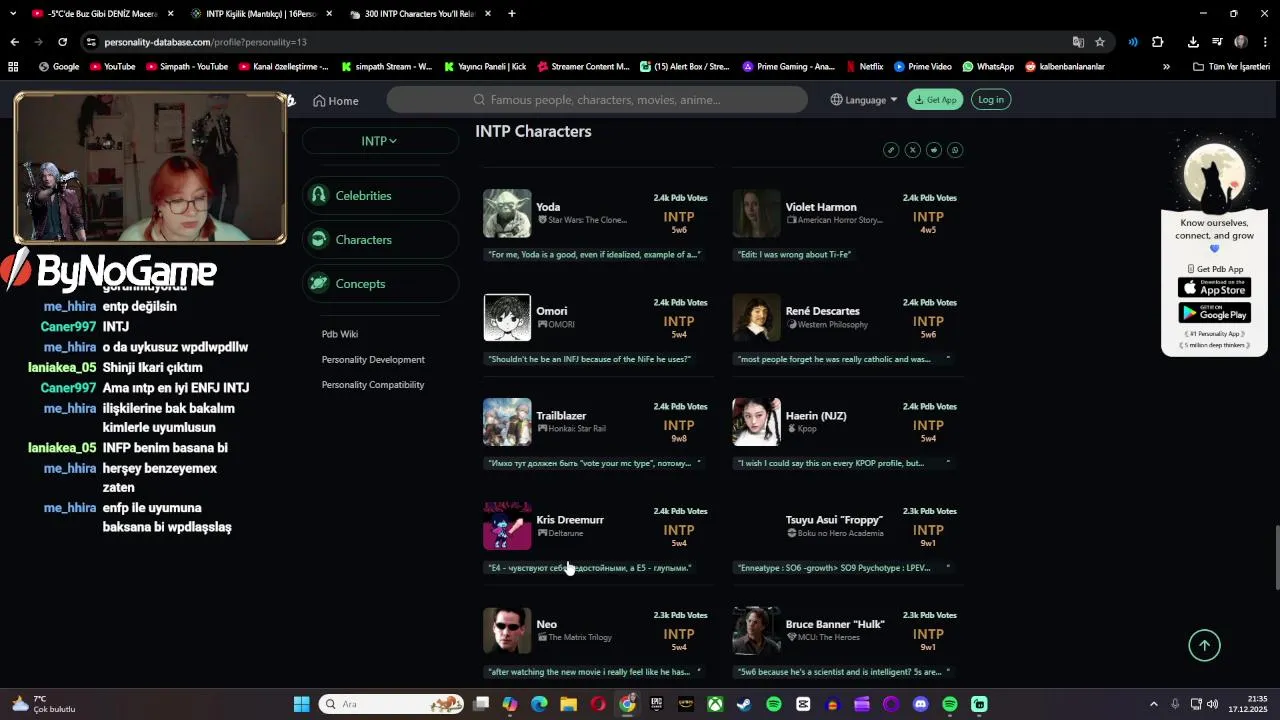Viewport: 1280px width, 720px height.
Task: Share the page via the Reddit icon
Action: pos(934,150)
